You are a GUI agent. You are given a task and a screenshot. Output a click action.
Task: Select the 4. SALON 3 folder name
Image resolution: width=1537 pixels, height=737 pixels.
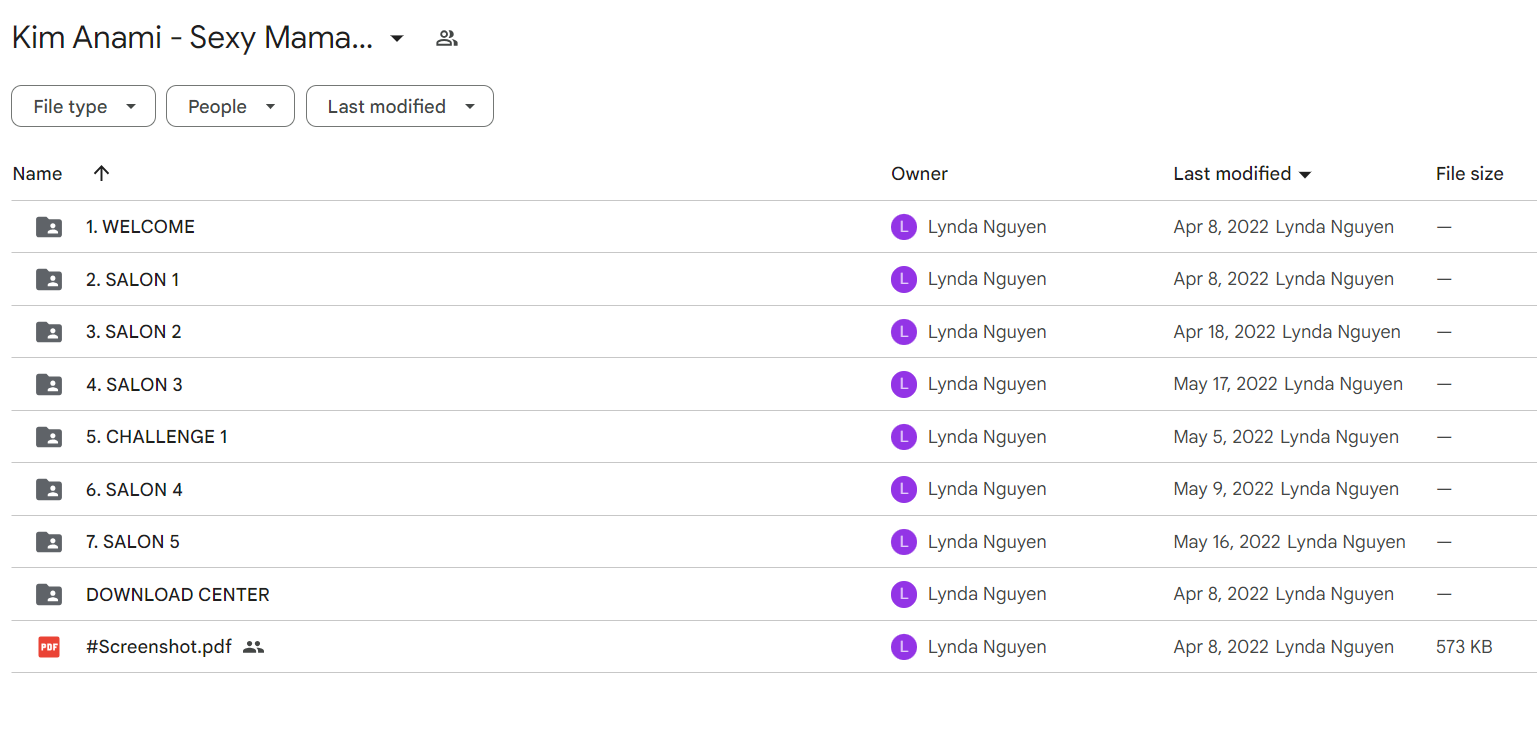134,385
